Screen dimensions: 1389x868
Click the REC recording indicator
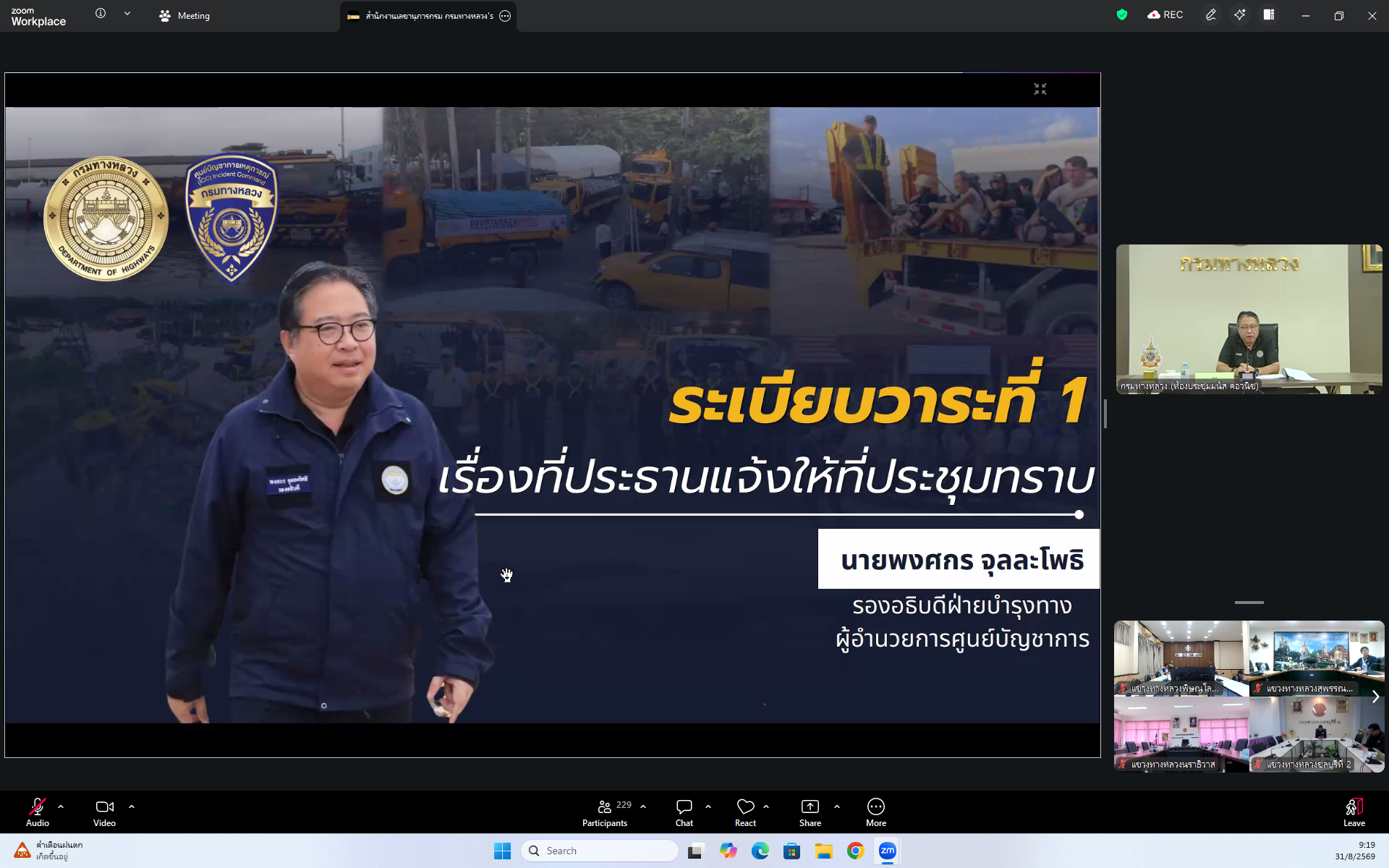pos(1165,14)
